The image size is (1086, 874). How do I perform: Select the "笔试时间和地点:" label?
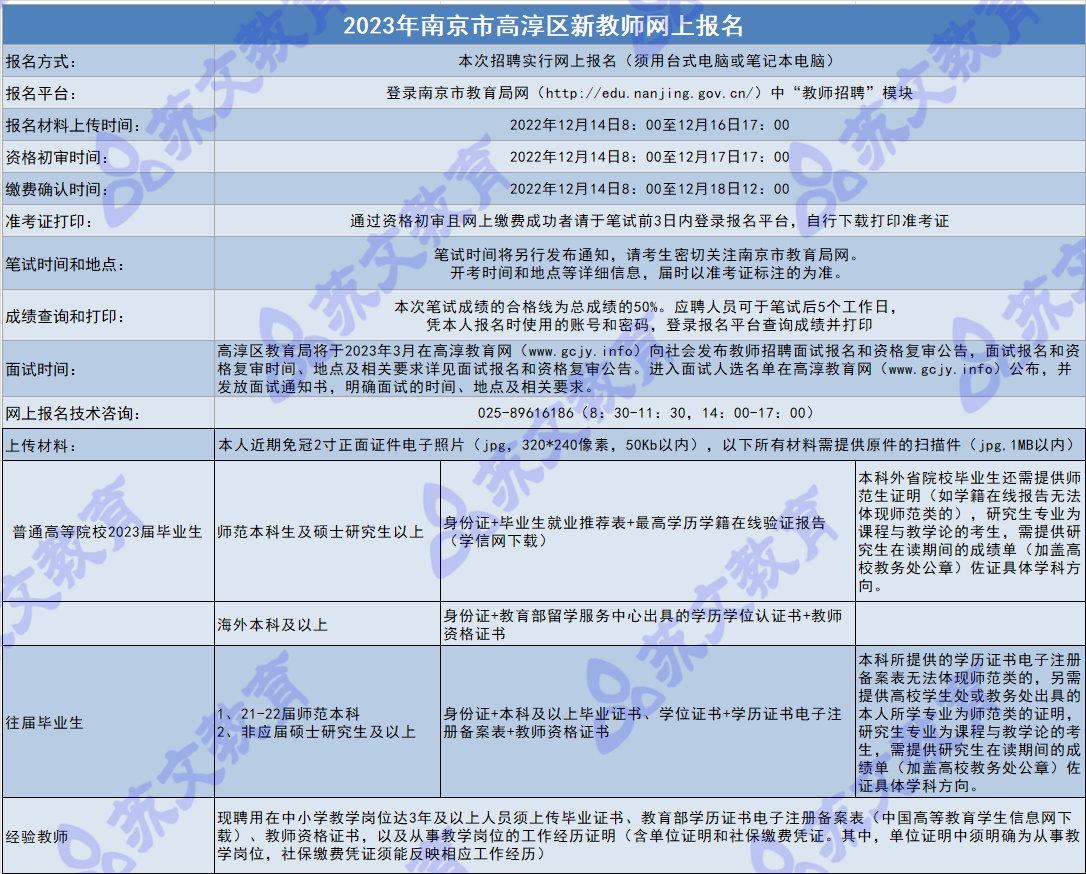(x=65, y=264)
